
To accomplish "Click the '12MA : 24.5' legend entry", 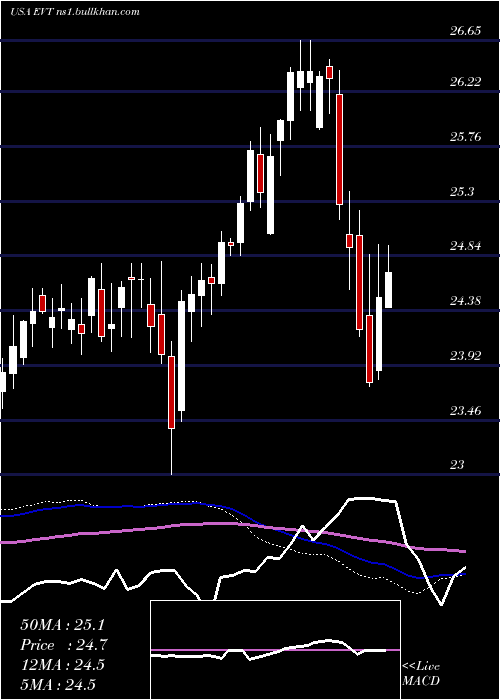I will [x=62, y=665].
